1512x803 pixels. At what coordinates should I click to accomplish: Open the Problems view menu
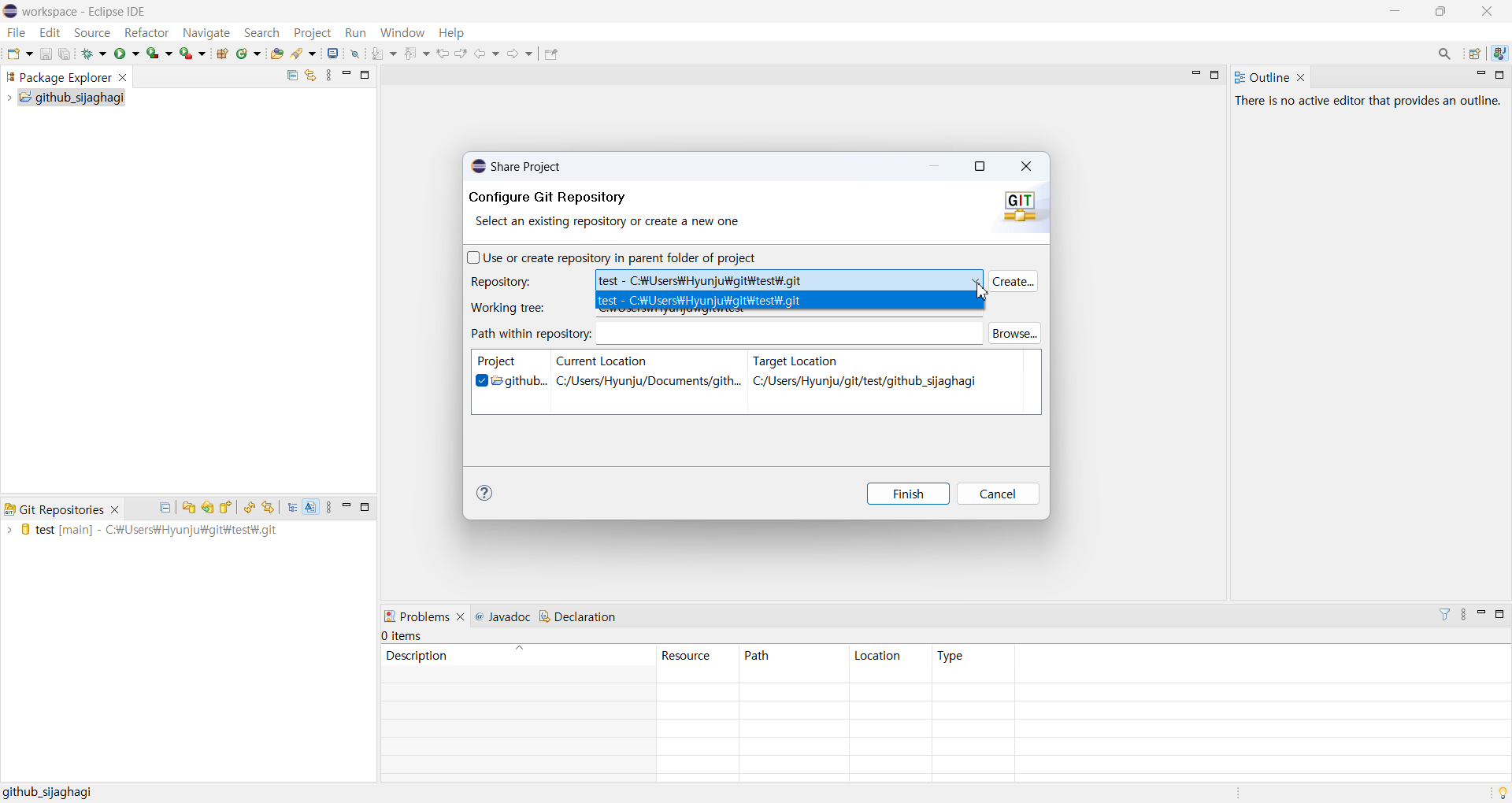(x=1464, y=615)
